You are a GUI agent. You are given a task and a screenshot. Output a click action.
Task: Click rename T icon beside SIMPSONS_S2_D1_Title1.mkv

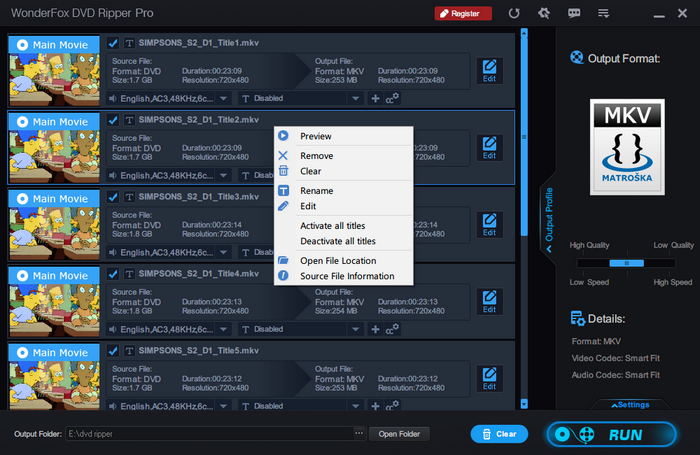129,43
